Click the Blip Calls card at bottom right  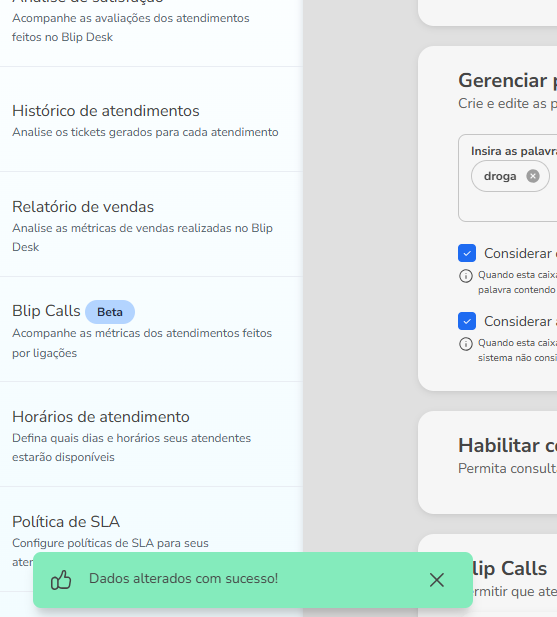488,575
